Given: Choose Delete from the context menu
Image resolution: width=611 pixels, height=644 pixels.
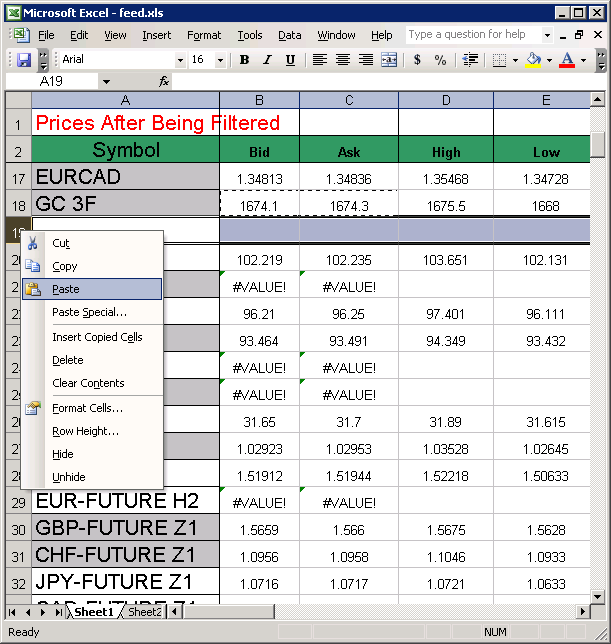Looking at the screenshot, I should tap(92, 360).
